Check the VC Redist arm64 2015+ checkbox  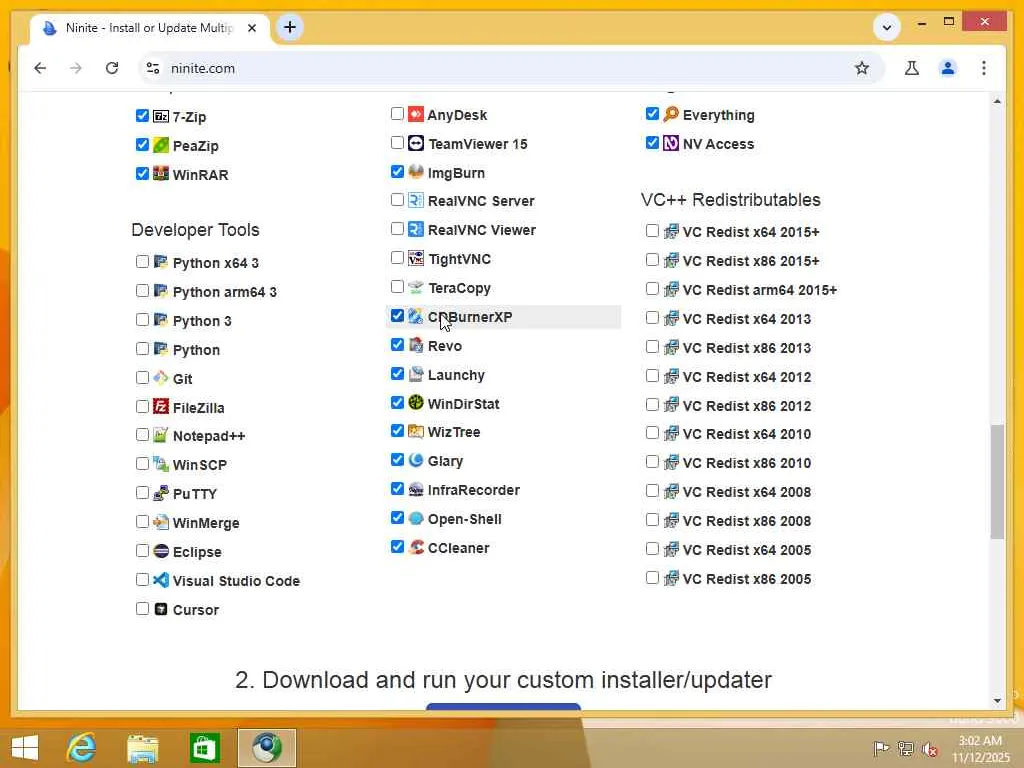tap(652, 289)
